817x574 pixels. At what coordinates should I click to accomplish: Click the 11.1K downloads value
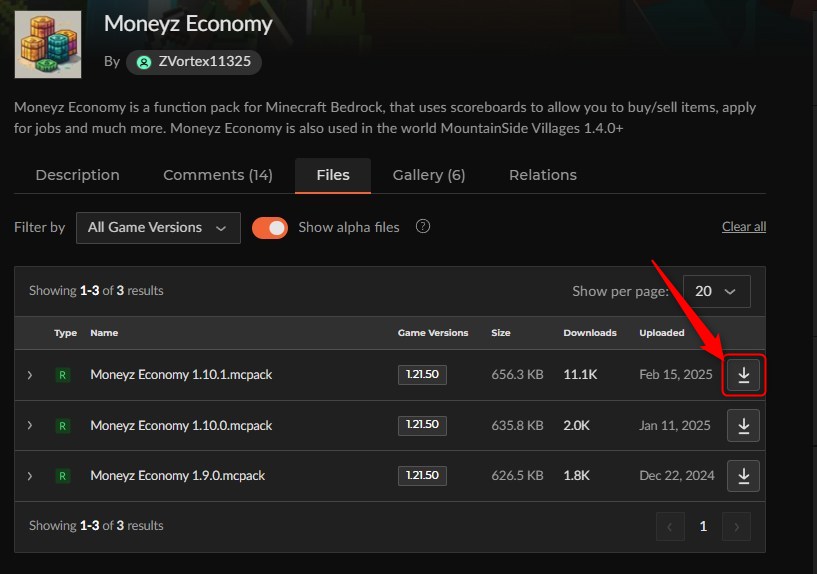pos(580,375)
